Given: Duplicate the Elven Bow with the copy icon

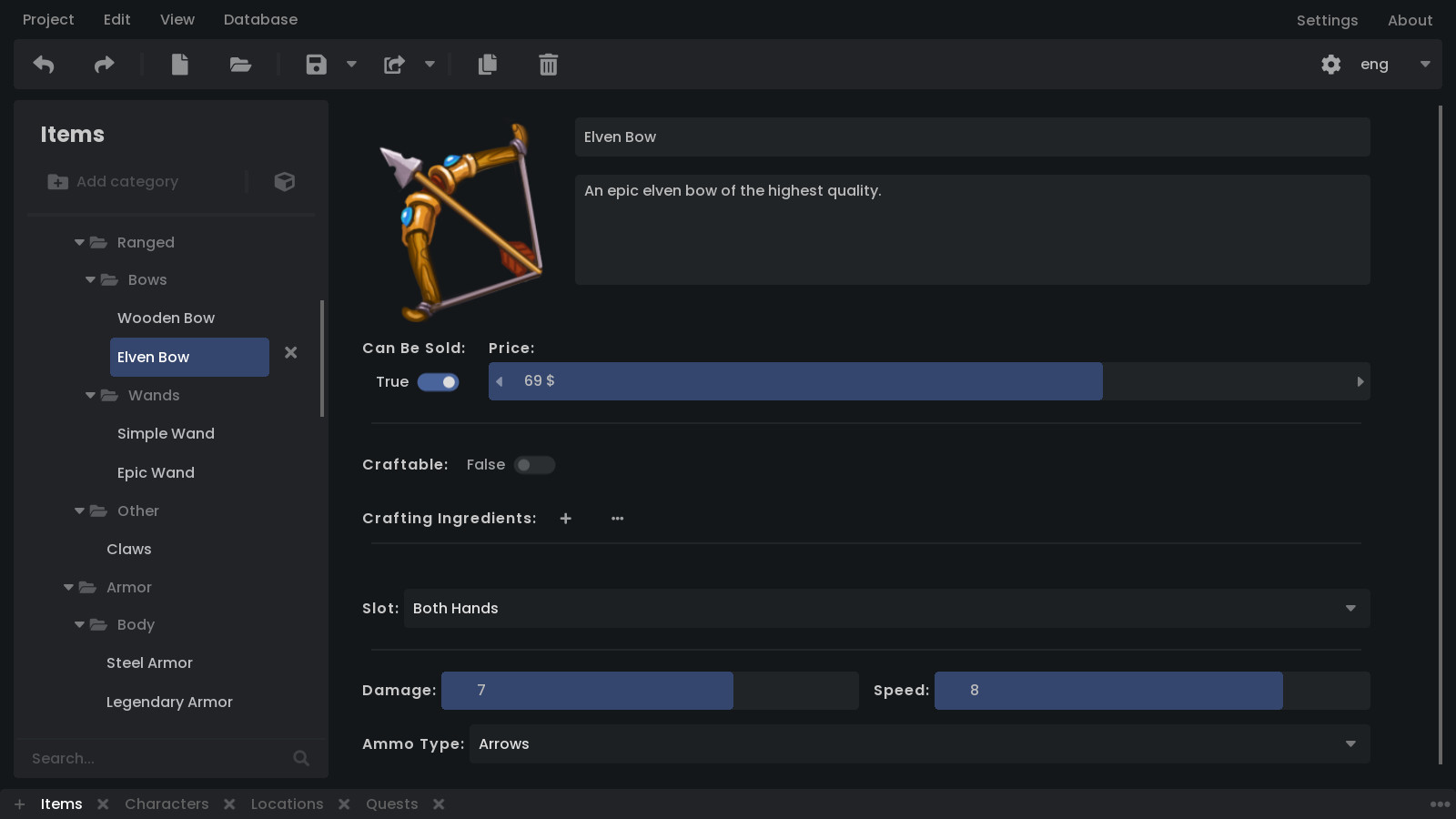Looking at the screenshot, I should click(487, 65).
